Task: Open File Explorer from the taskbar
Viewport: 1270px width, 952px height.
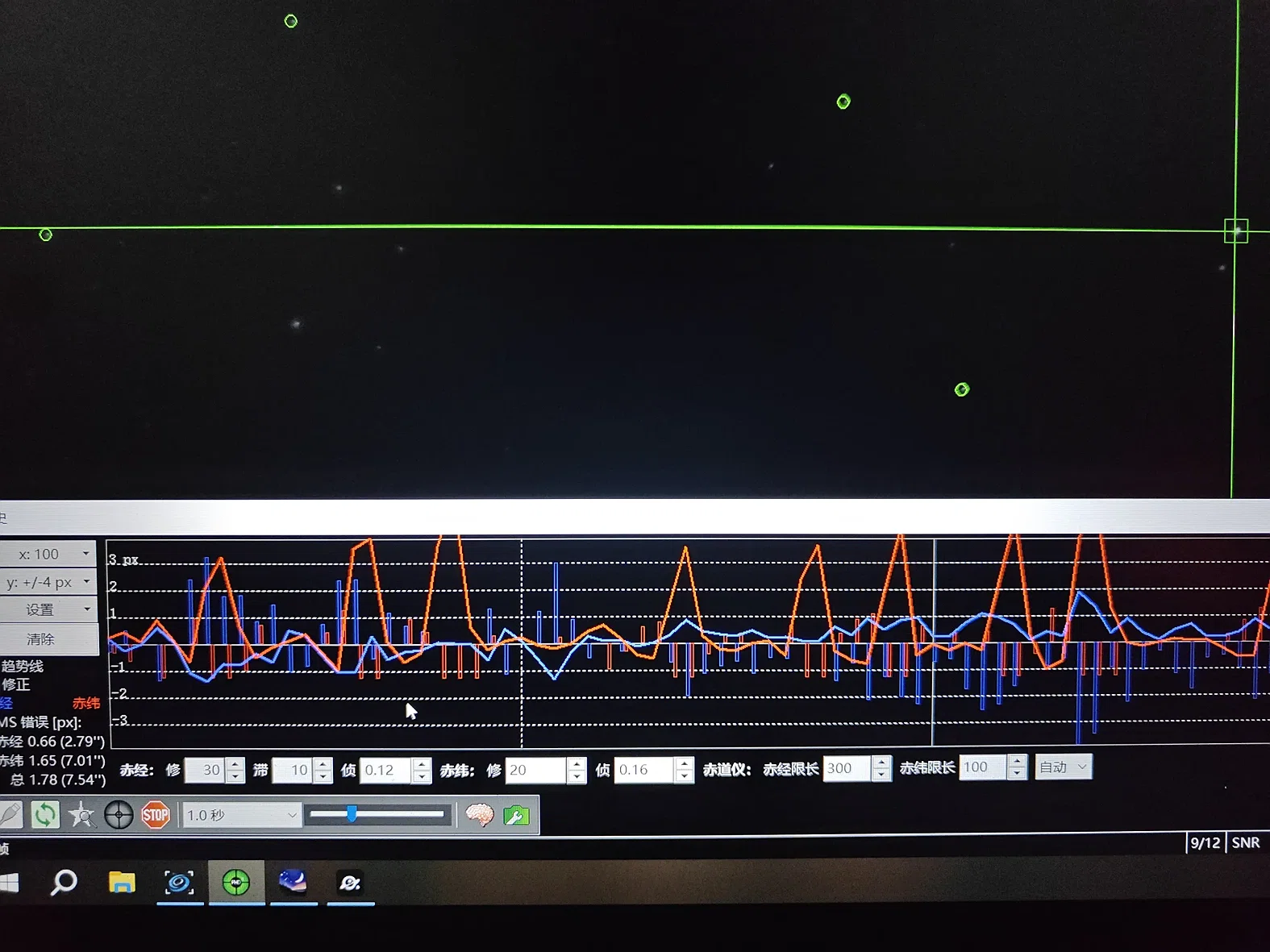Action: 122,883
